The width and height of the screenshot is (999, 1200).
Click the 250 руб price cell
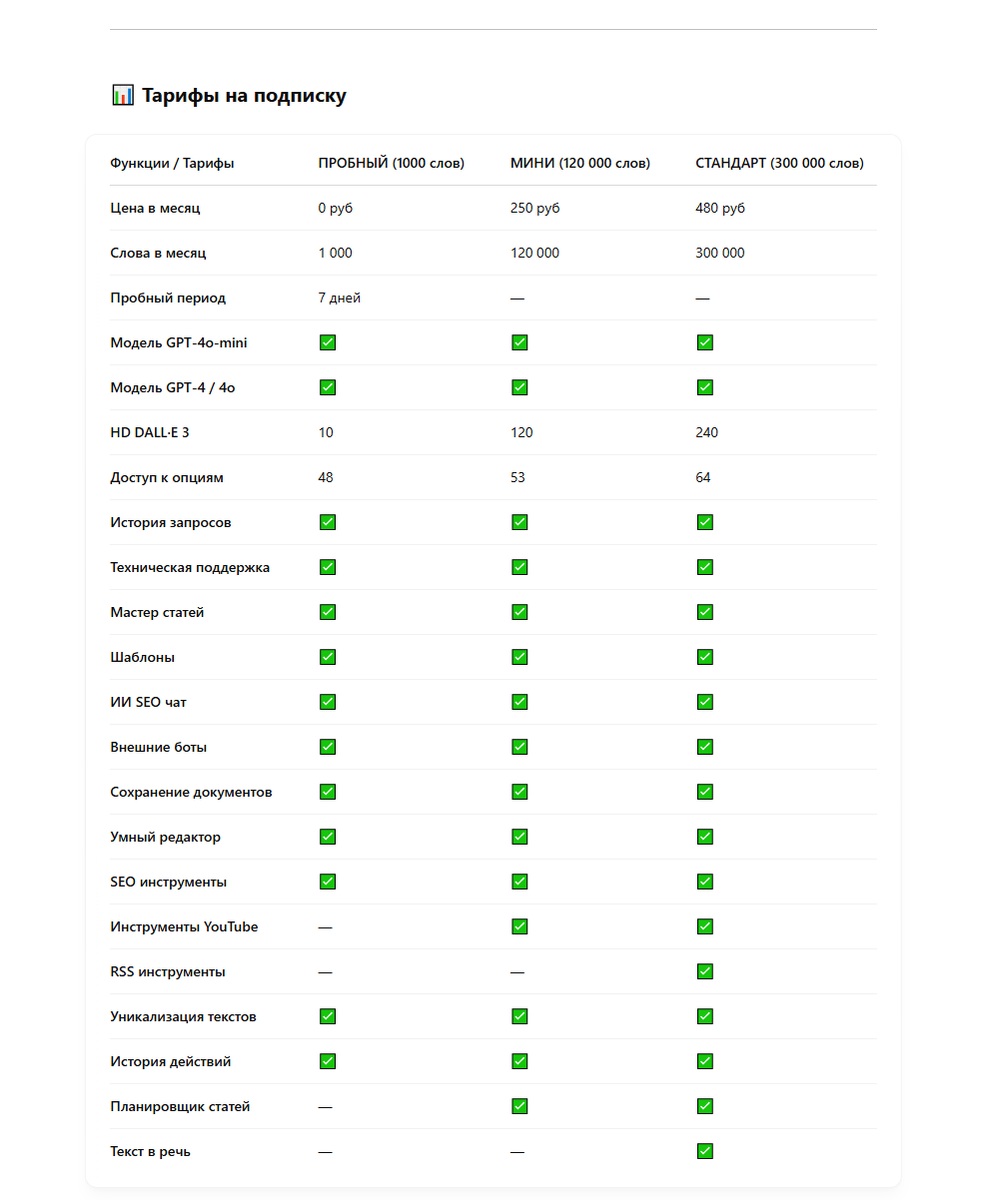535,208
